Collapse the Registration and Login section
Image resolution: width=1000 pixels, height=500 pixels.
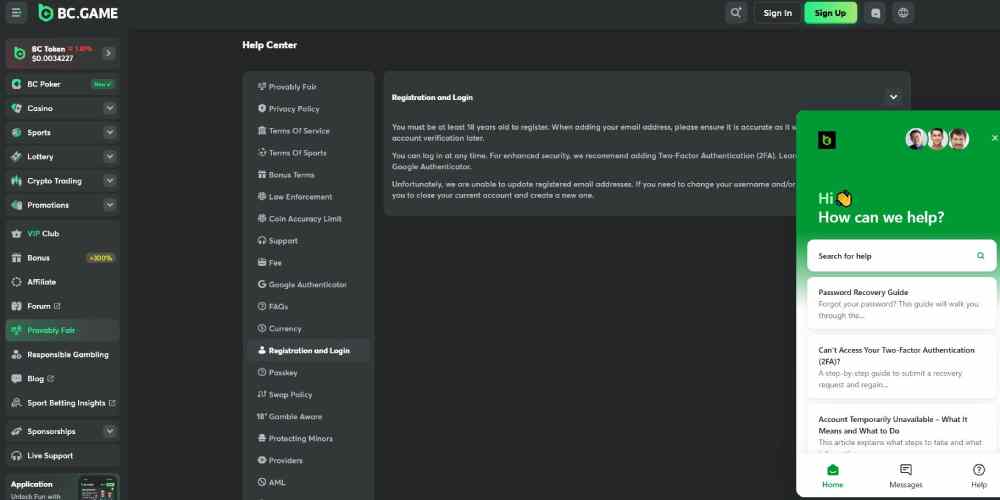pyautogui.click(x=893, y=97)
